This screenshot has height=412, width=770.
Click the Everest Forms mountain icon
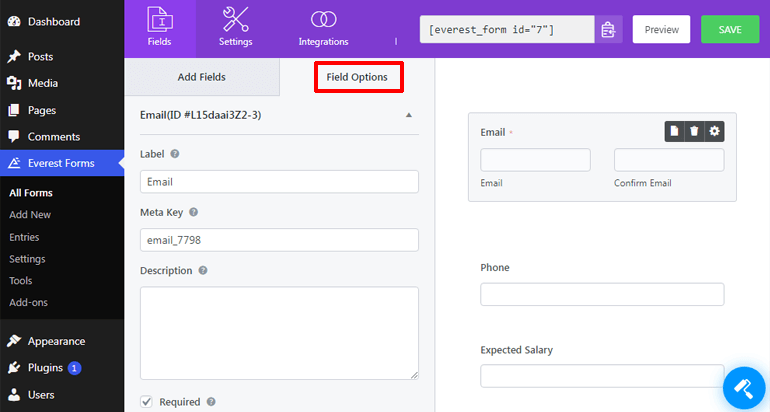pos(14,163)
